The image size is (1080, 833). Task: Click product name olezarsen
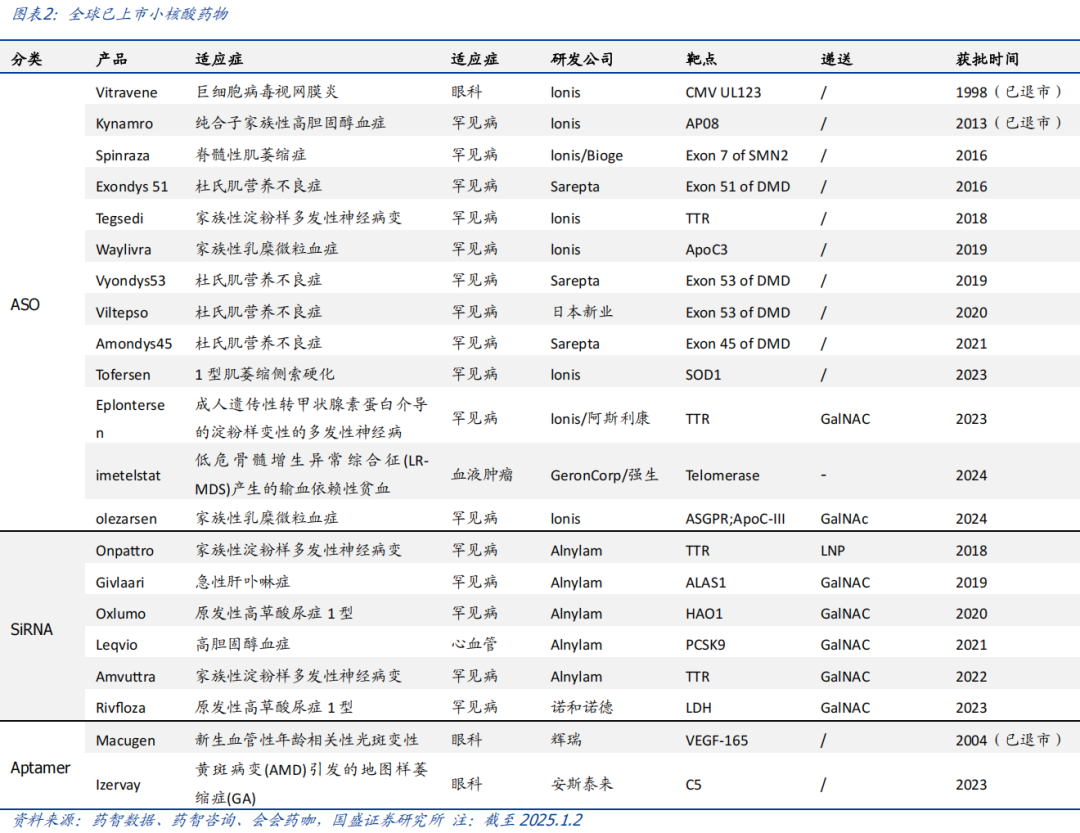[126, 519]
